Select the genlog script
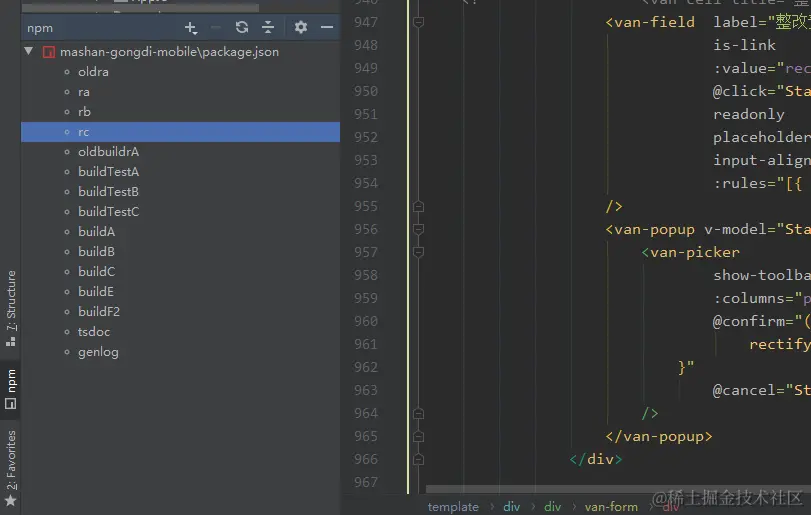 (98, 352)
